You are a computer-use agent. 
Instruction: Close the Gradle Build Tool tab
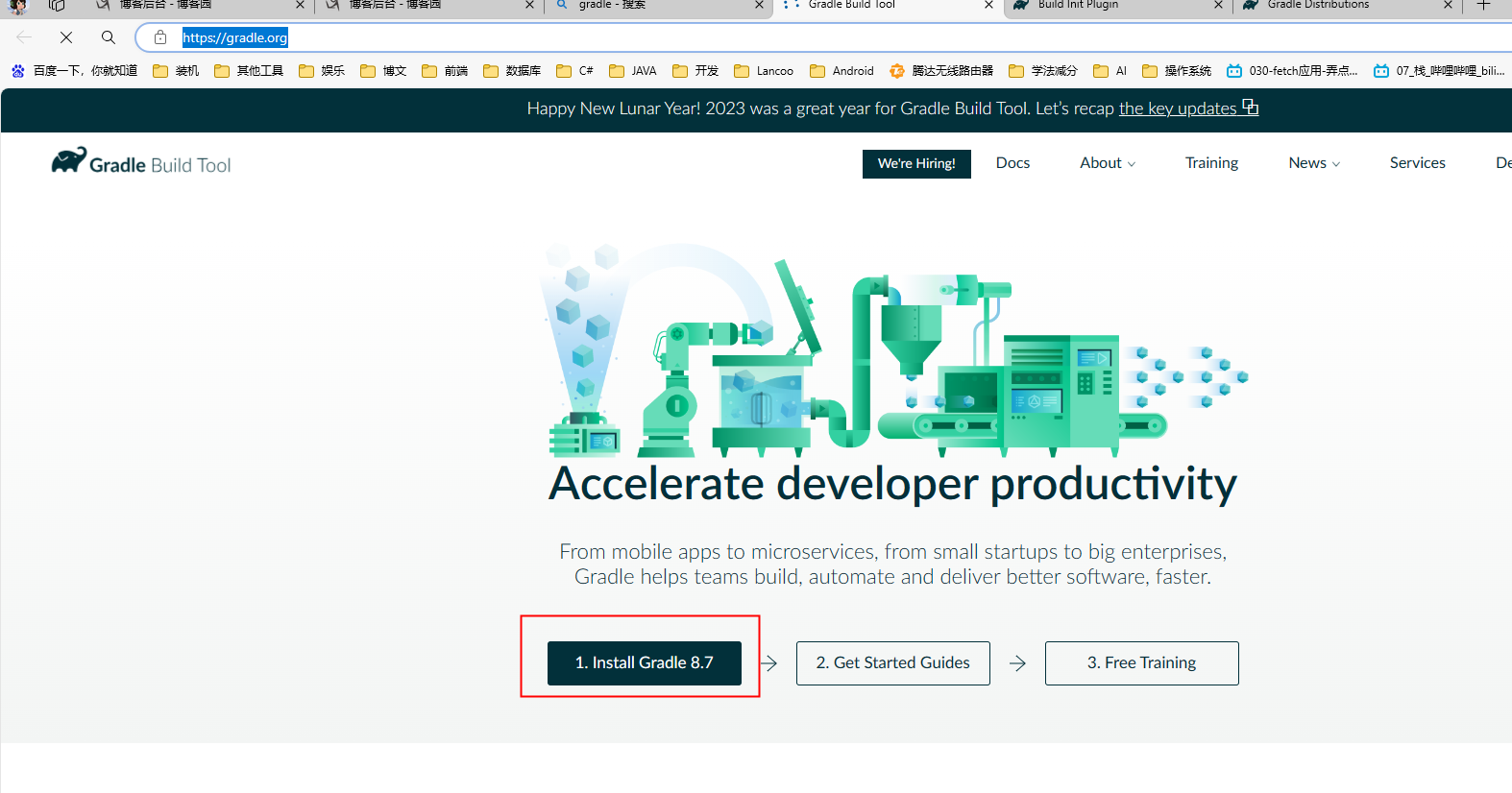(988, 5)
